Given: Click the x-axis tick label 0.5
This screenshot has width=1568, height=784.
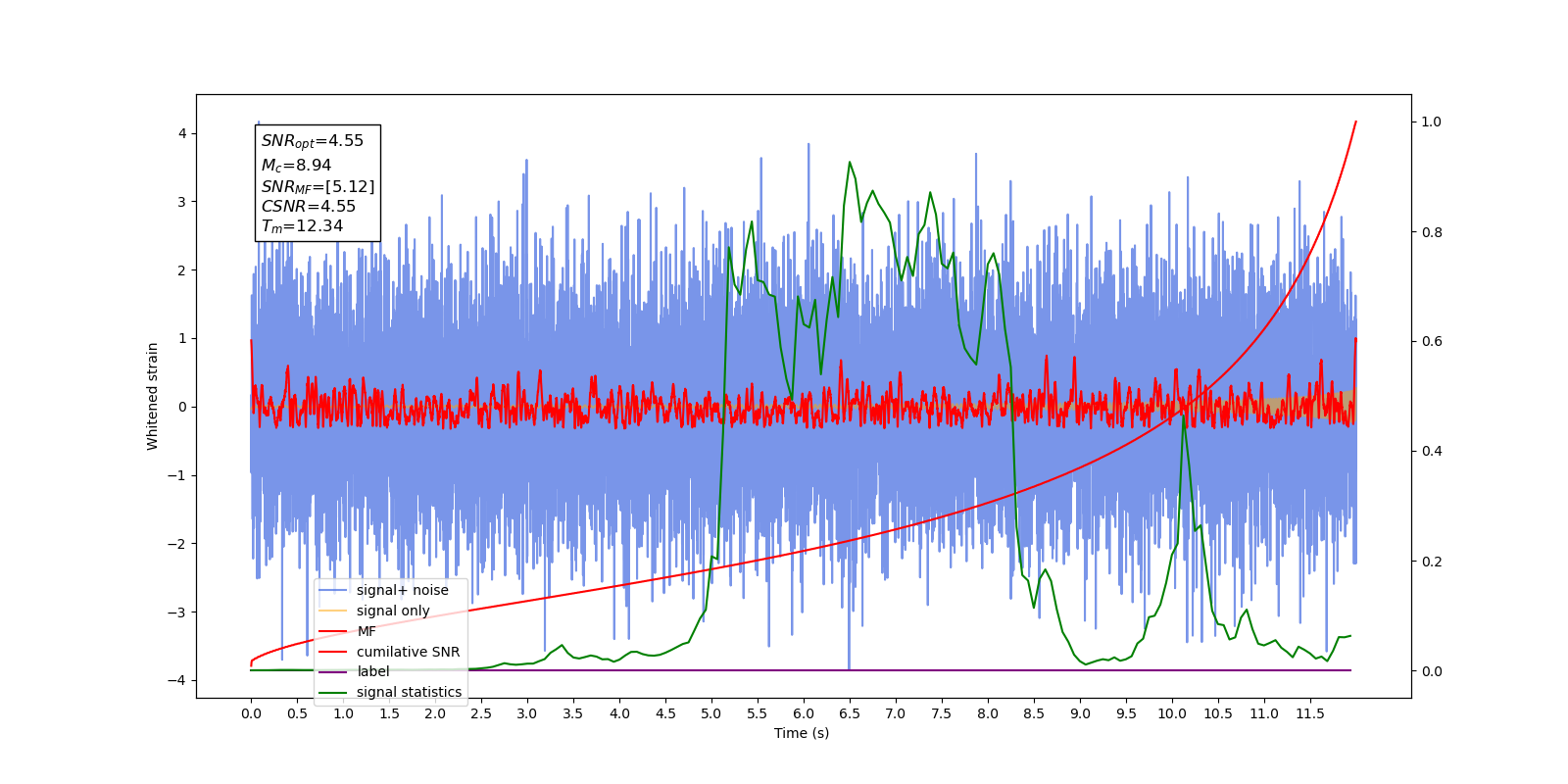Looking at the screenshot, I should 297,713.
